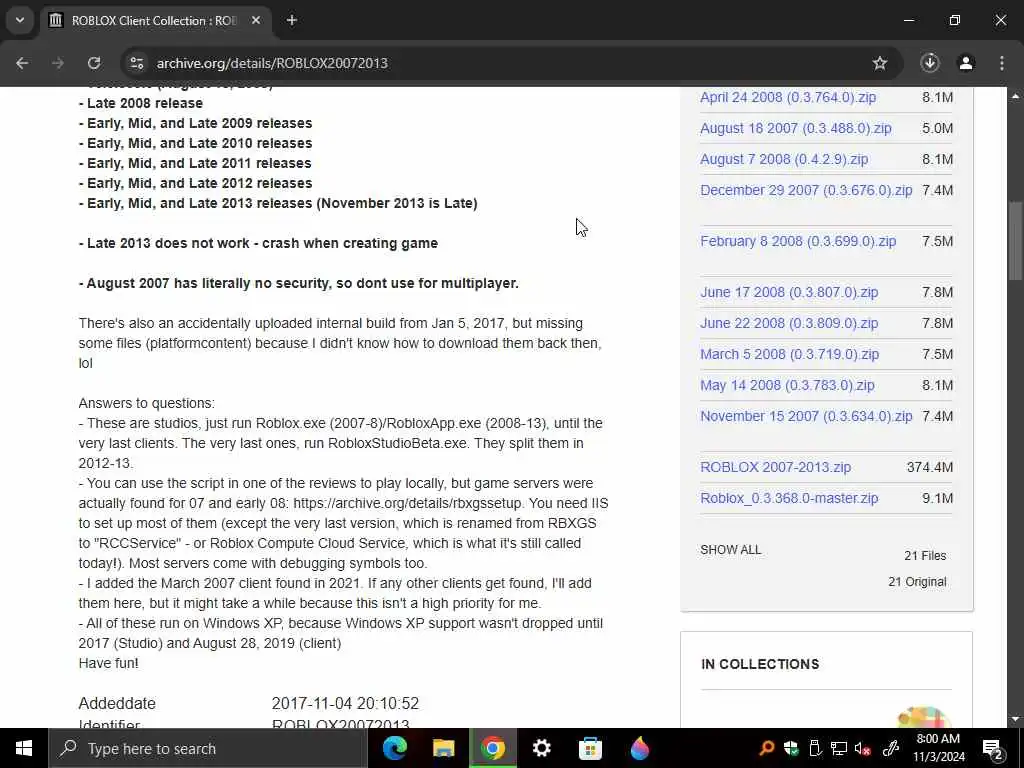Screen dimensions: 1024x768
Task: Open the Windows Start menu
Action: [24, 748]
